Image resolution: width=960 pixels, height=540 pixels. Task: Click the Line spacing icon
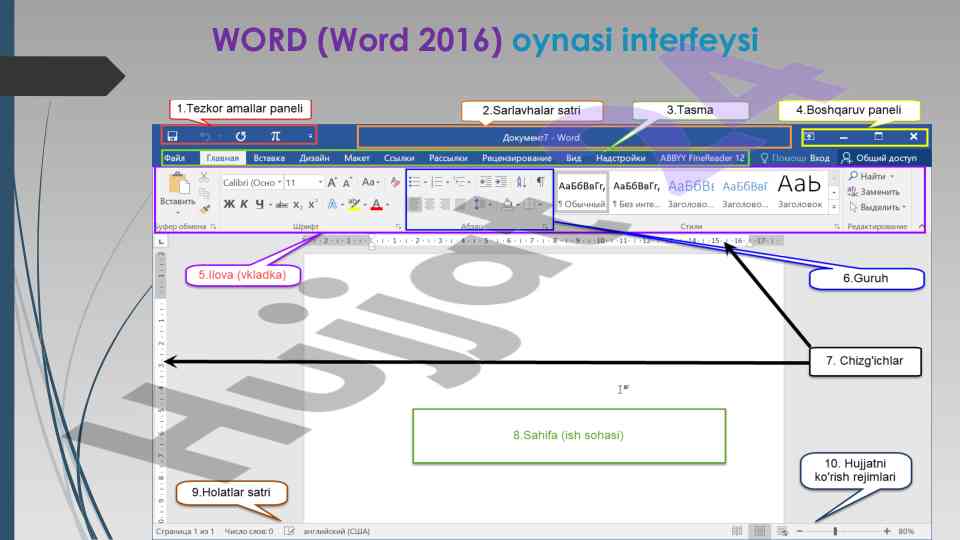coord(478,204)
